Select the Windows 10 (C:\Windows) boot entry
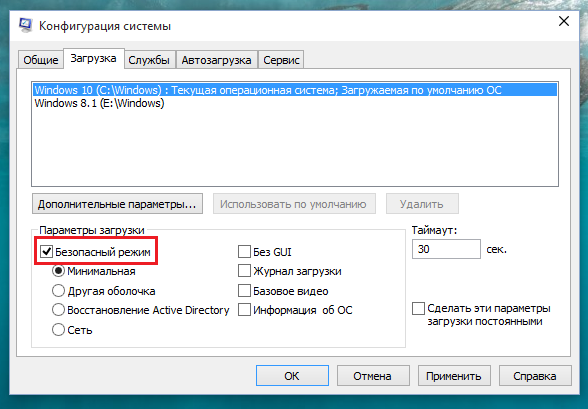The image size is (588, 409). (x=295, y=90)
